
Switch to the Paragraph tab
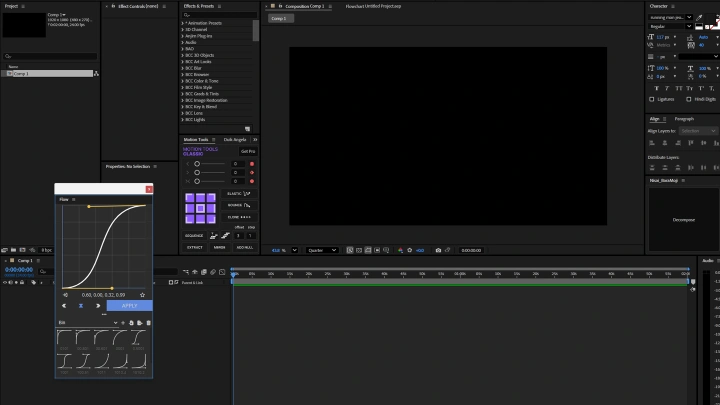(x=684, y=119)
